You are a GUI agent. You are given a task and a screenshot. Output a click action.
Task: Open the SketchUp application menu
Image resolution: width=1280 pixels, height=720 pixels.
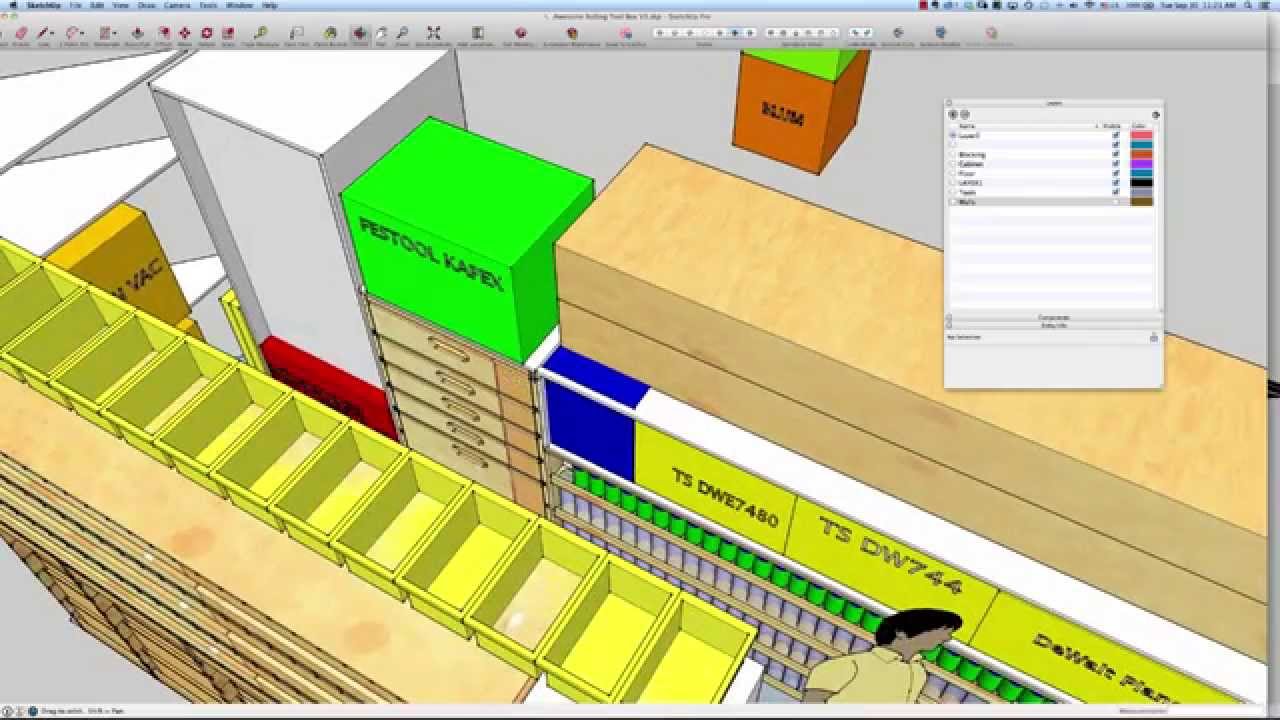[43, 5]
